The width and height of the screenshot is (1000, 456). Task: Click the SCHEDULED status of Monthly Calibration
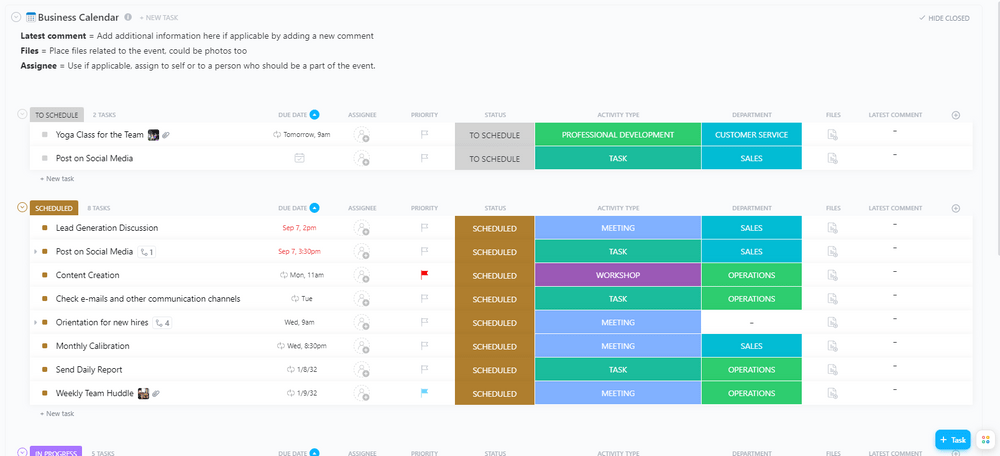click(494, 346)
